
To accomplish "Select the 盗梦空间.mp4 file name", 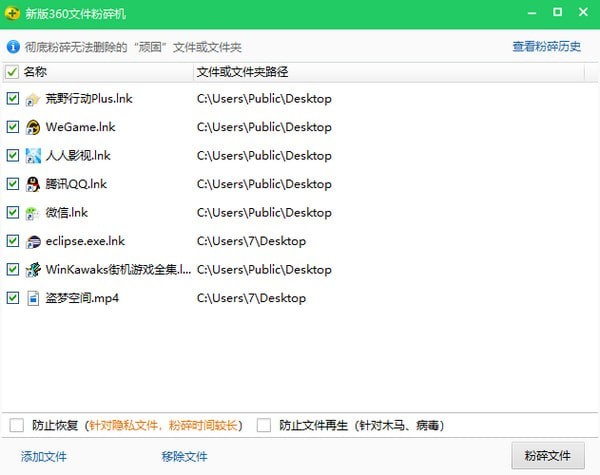I will 82,298.
